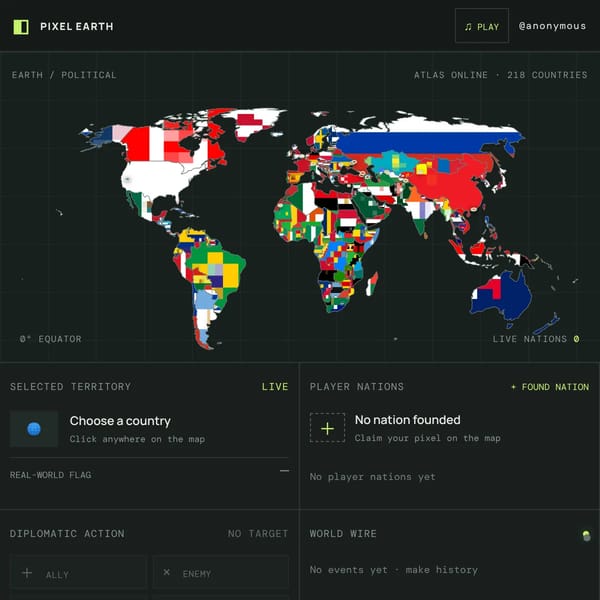Click the World Wire status indicator dot
Image resolution: width=600 pixels, height=600 pixels.
click(x=586, y=535)
